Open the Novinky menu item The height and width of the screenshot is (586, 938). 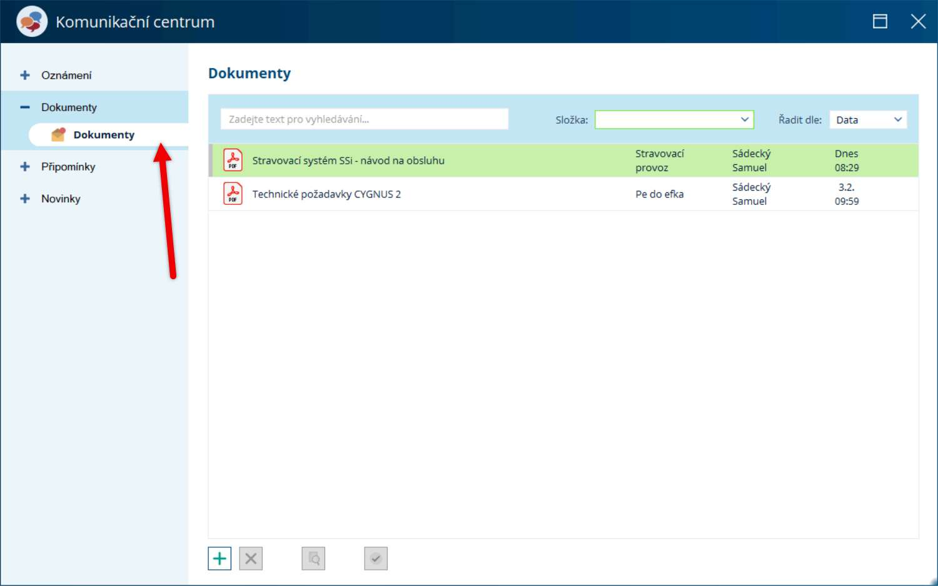tap(60, 199)
